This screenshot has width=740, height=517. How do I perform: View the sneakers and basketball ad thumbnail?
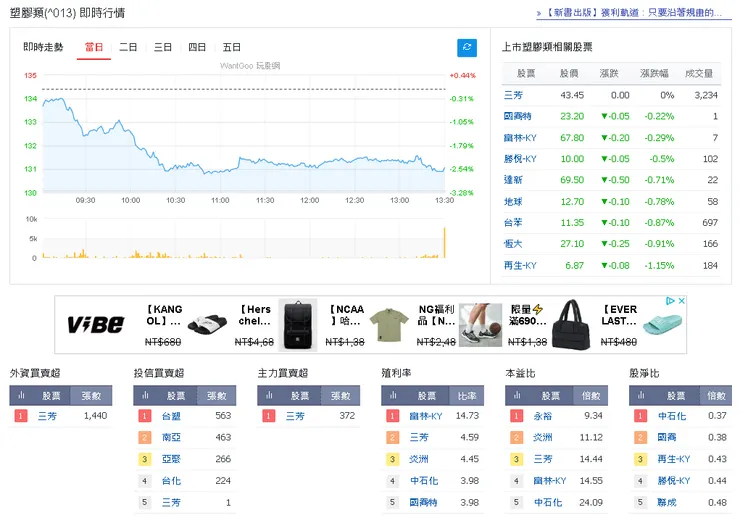coord(480,325)
